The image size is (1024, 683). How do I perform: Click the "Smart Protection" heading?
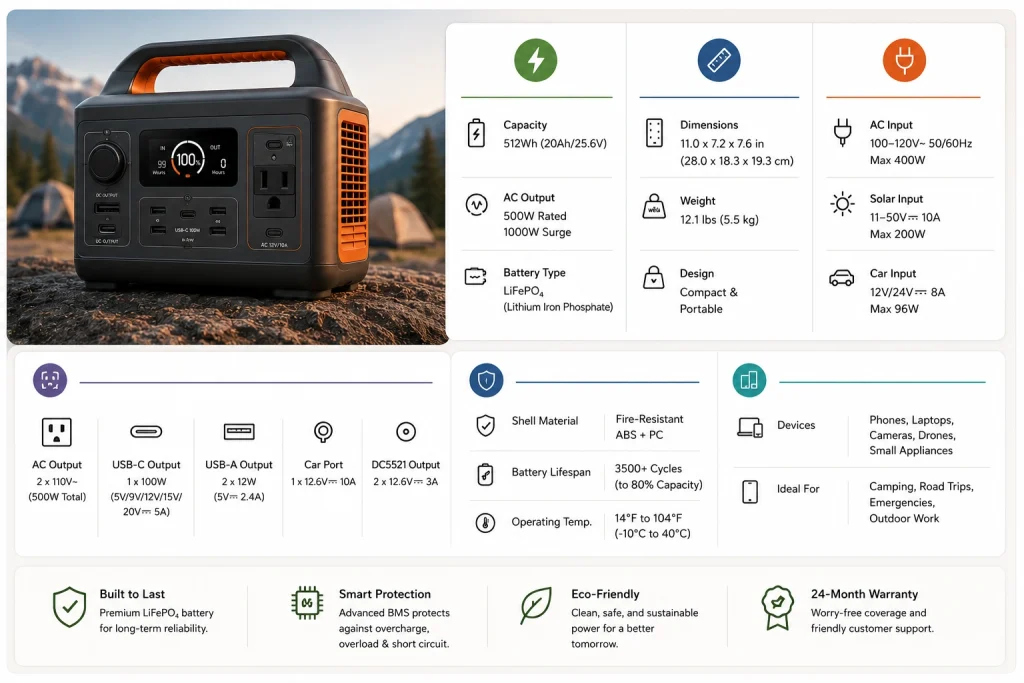point(385,594)
